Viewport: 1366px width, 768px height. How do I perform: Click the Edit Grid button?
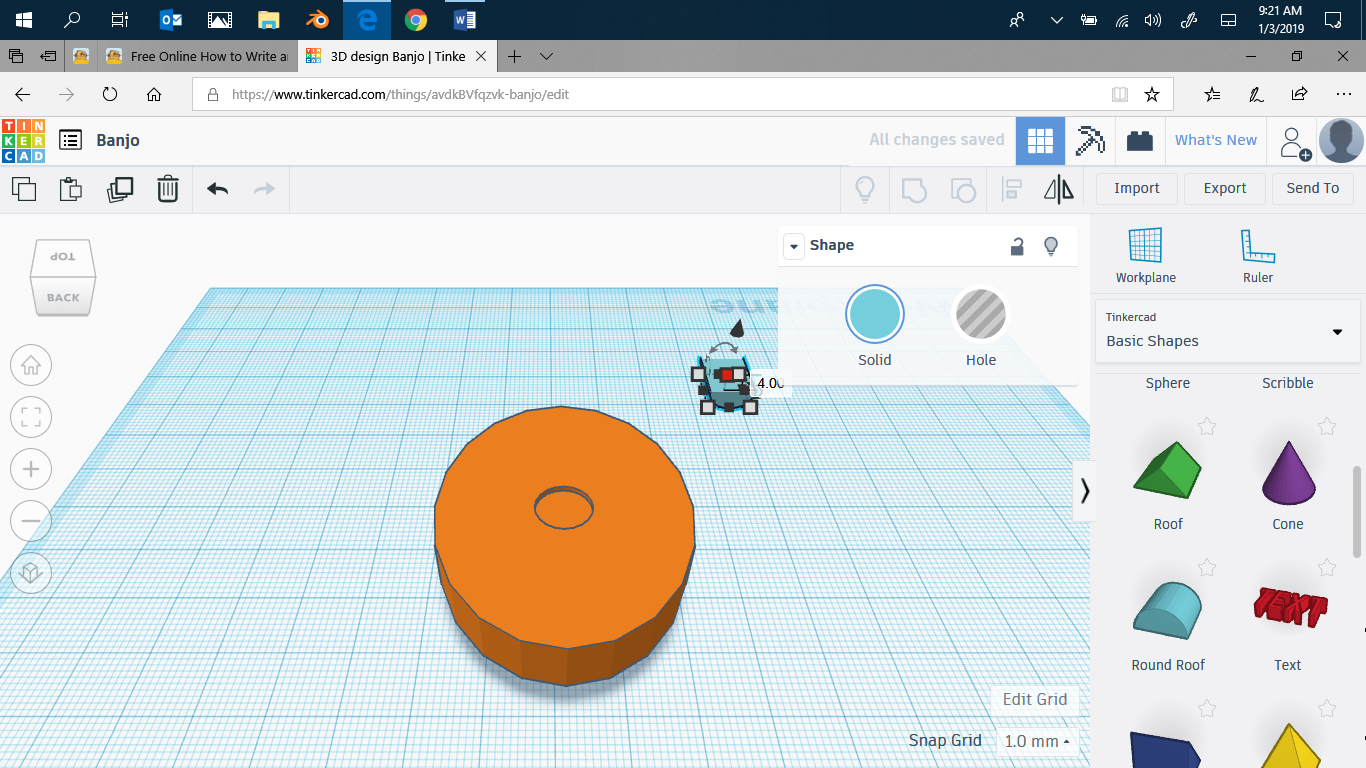coord(1035,699)
